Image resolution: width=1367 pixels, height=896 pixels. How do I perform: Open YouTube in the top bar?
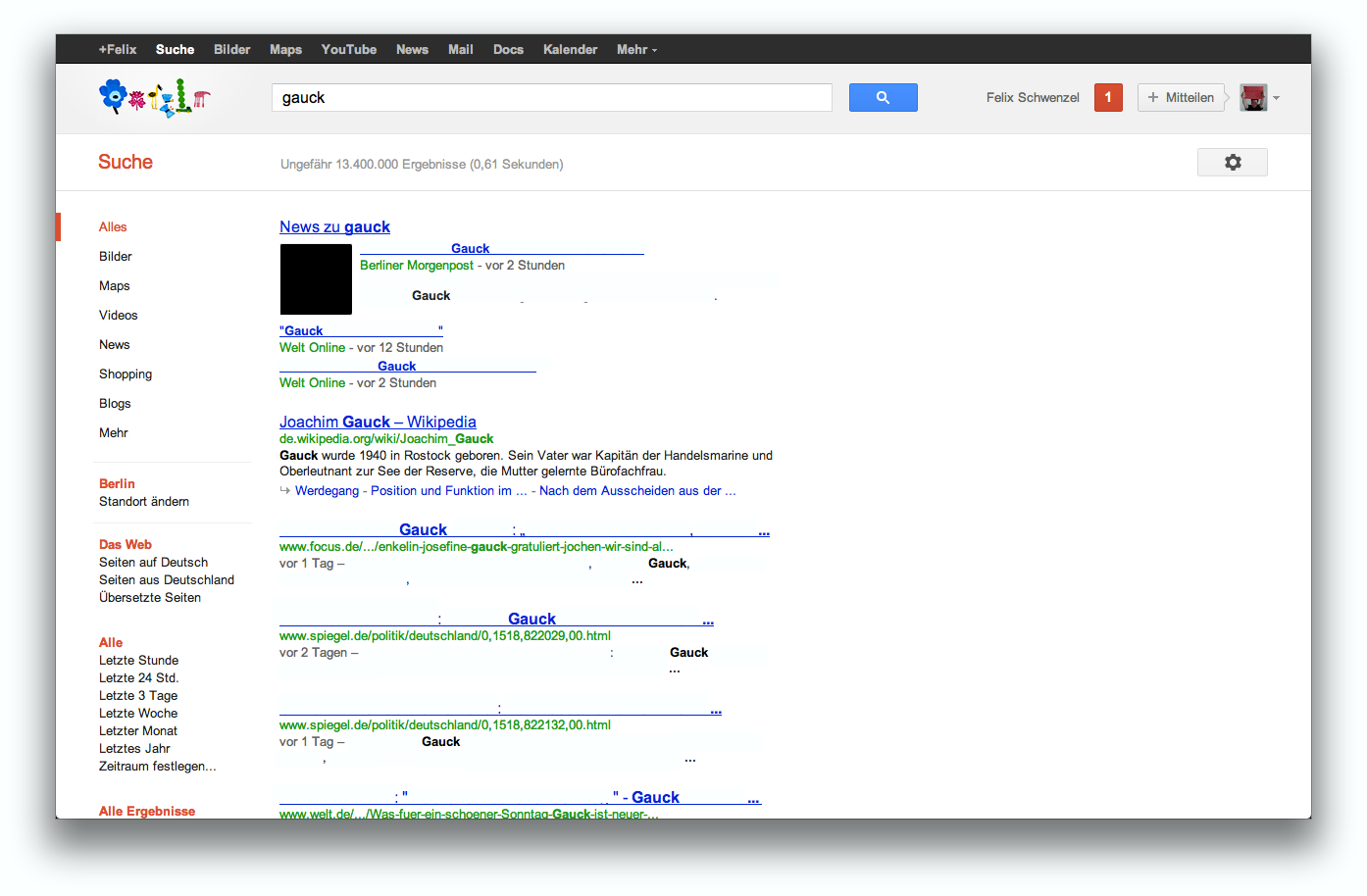coord(349,49)
